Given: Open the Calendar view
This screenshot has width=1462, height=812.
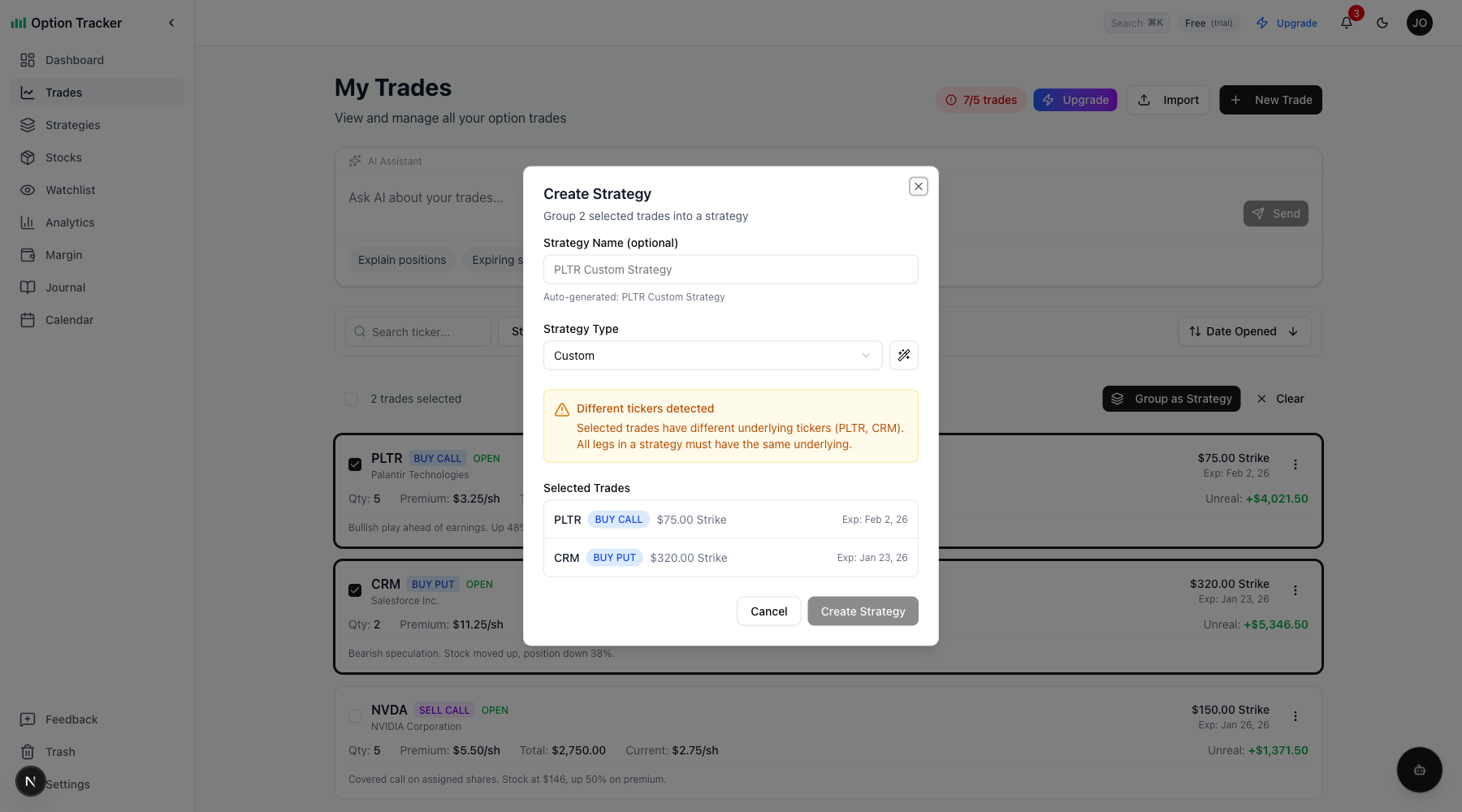Looking at the screenshot, I should 69,319.
